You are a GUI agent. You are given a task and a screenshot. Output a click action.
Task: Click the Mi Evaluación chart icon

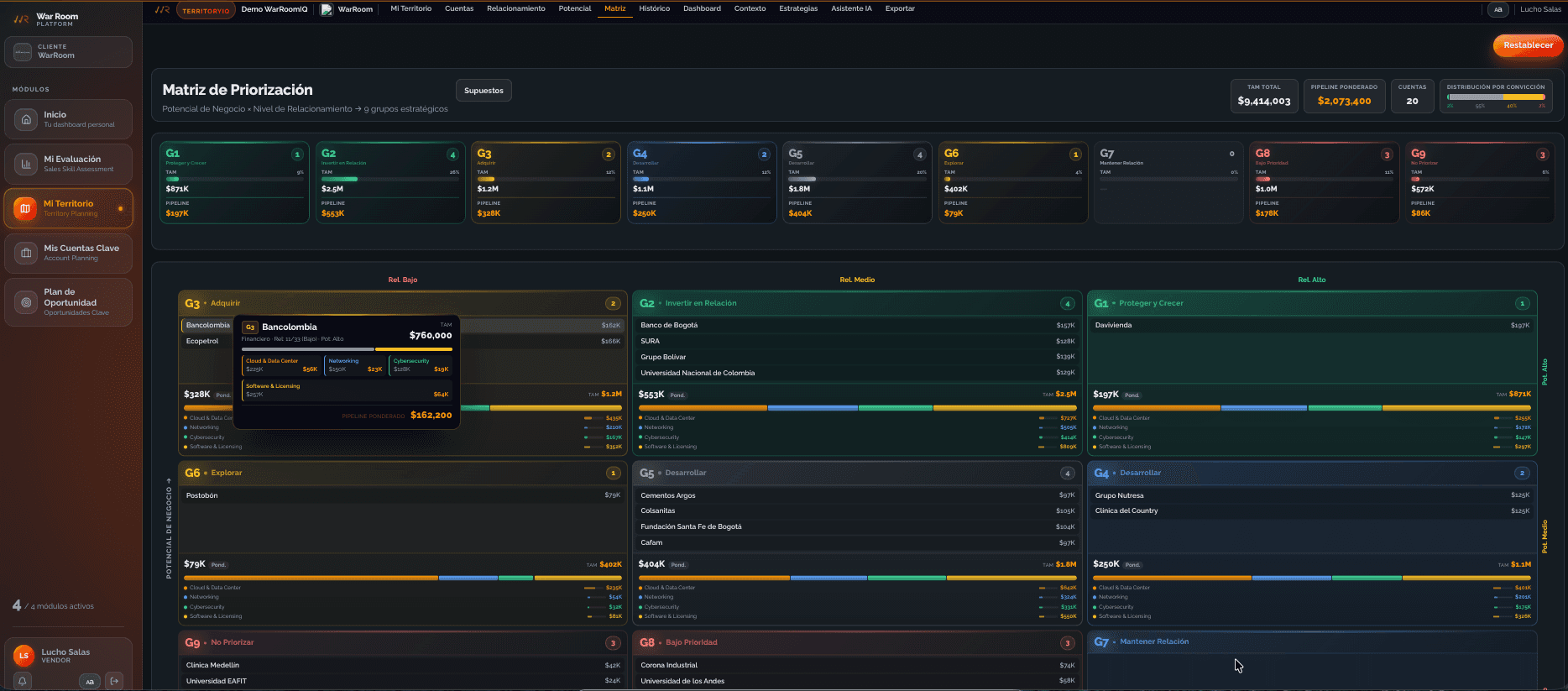pos(26,164)
